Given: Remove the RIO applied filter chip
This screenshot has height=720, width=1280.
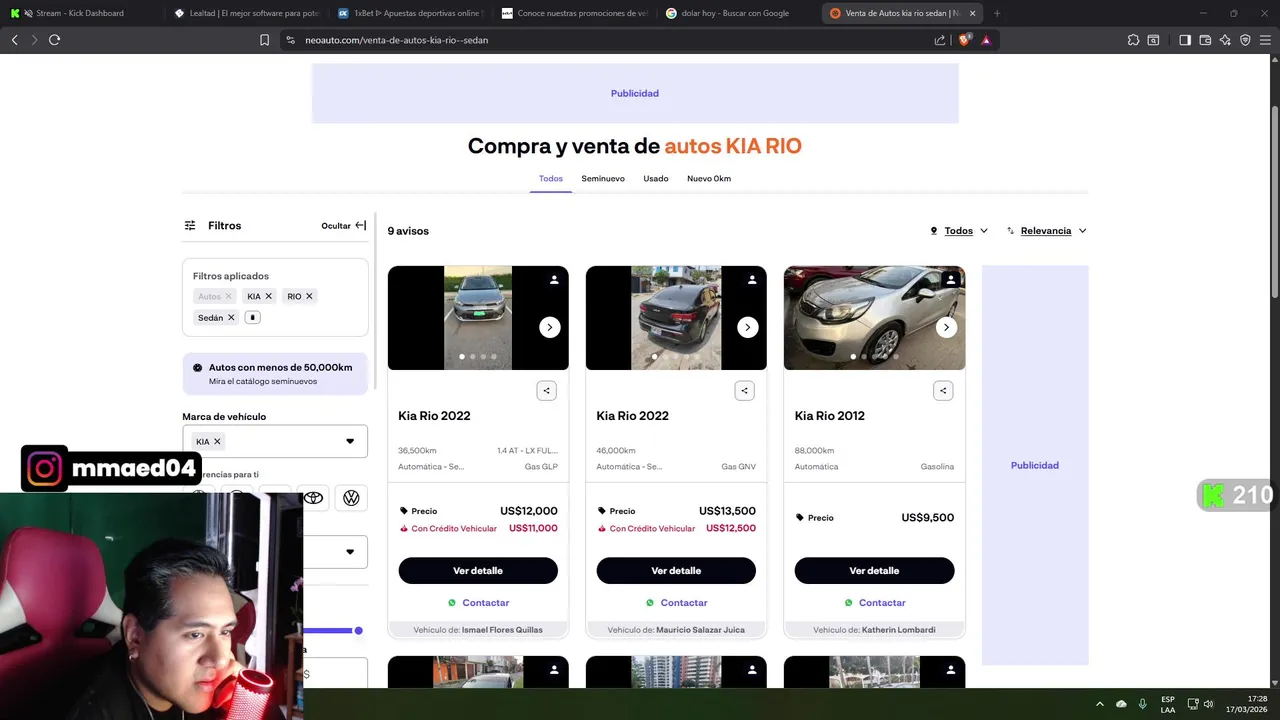Looking at the screenshot, I should click(309, 296).
